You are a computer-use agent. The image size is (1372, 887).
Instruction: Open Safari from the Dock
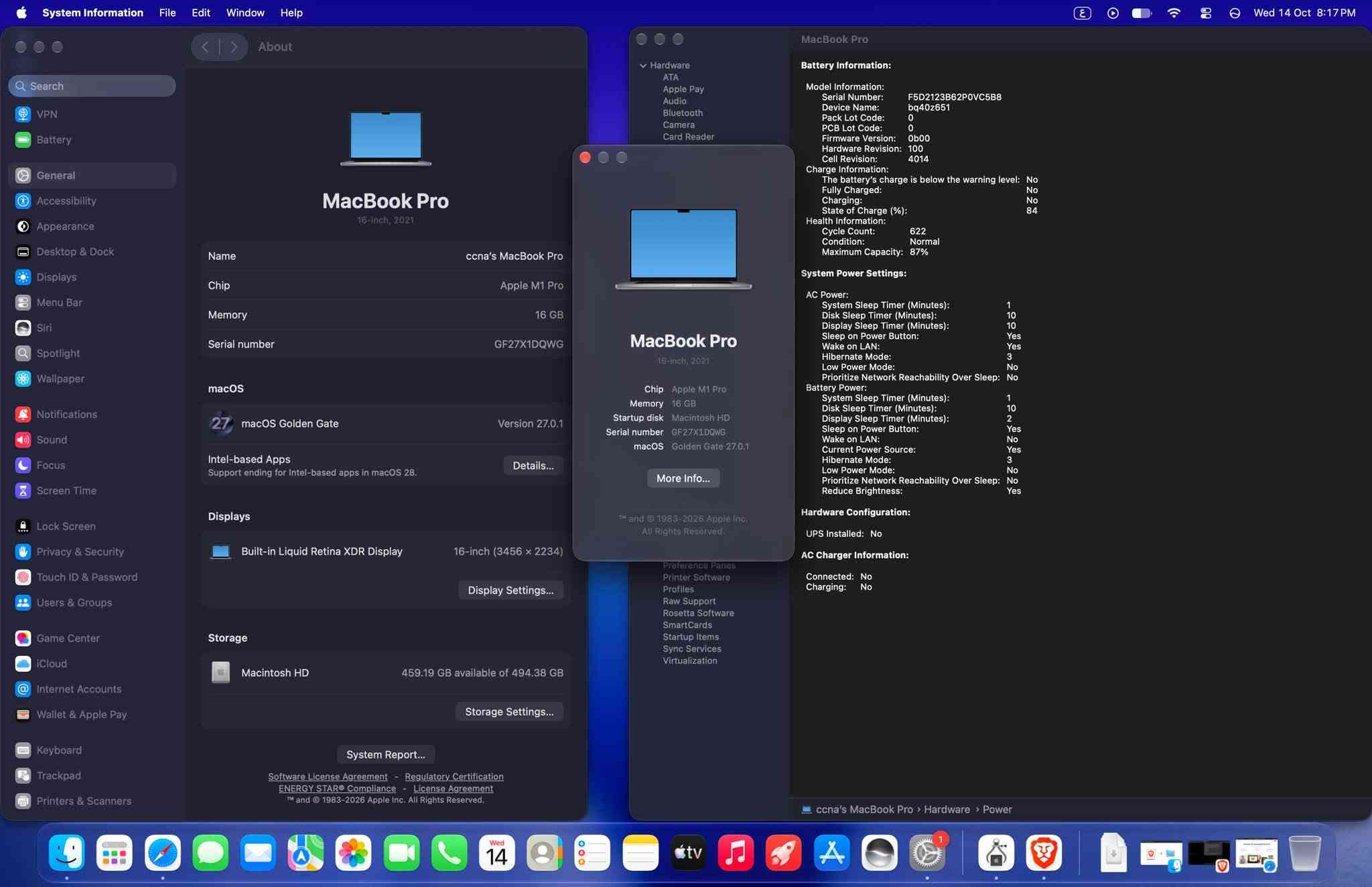point(163,853)
